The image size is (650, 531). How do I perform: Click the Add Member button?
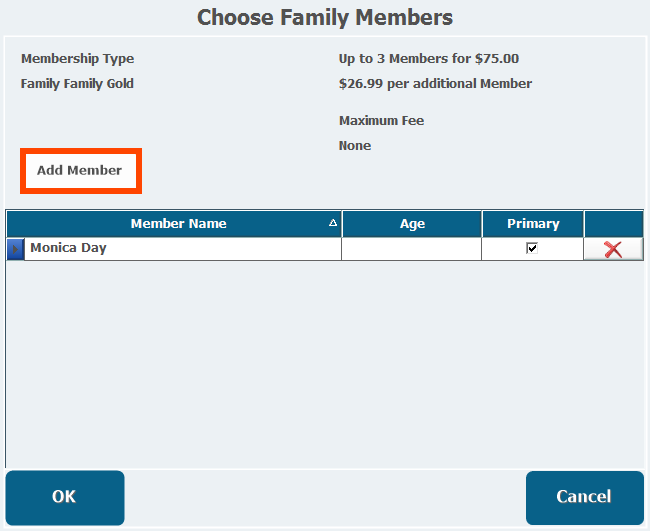click(81, 170)
